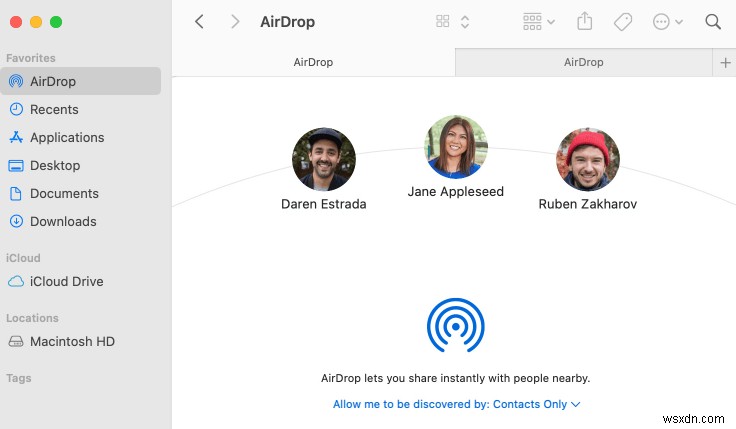Select Jane Appleseed's avatar
Image resolution: width=736 pixels, height=429 pixels.
coord(456,147)
